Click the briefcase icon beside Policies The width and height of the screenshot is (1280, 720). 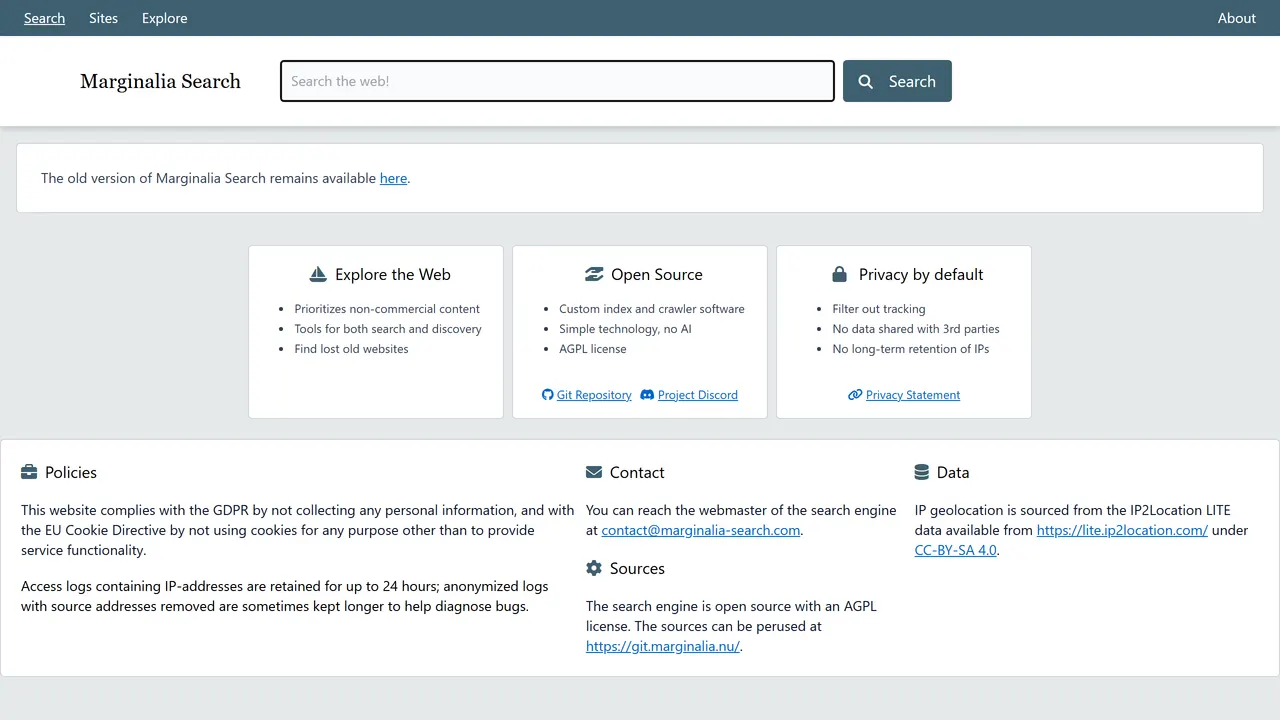click(x=29, y=472)
